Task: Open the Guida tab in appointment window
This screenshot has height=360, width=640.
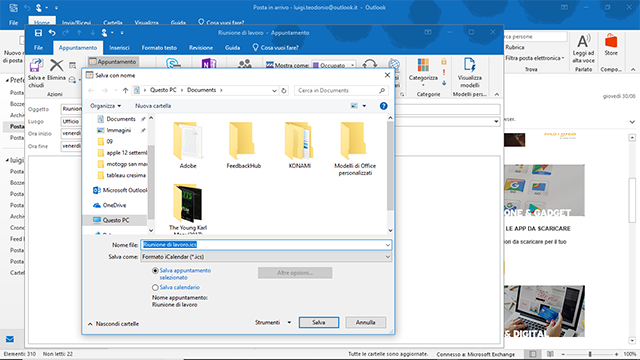Action: click(x=232, y=48)
